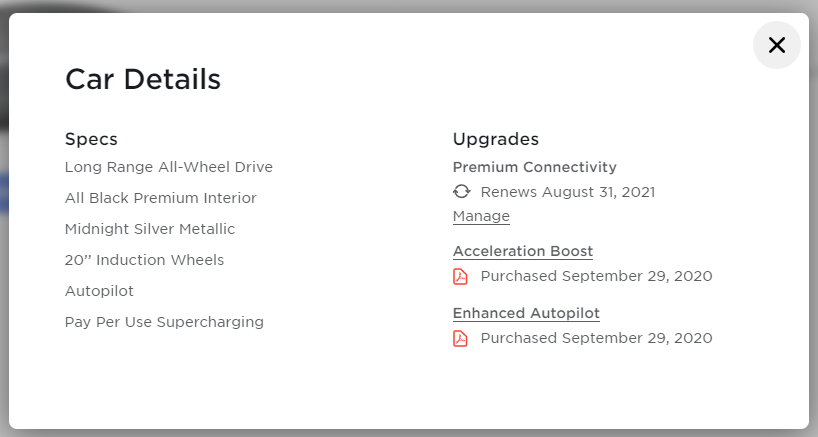Close the Car Details dialog
Screen dimensions: 818x437
coord(776,45)
